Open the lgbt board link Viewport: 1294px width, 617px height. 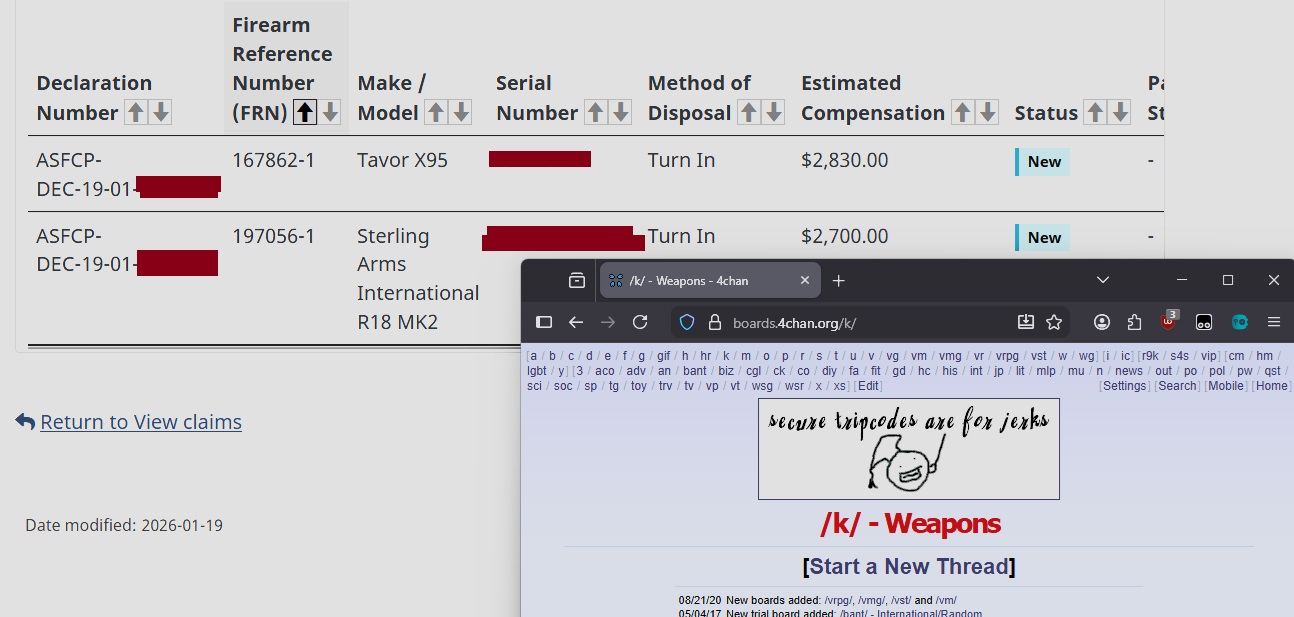click(x=537, y=371)
